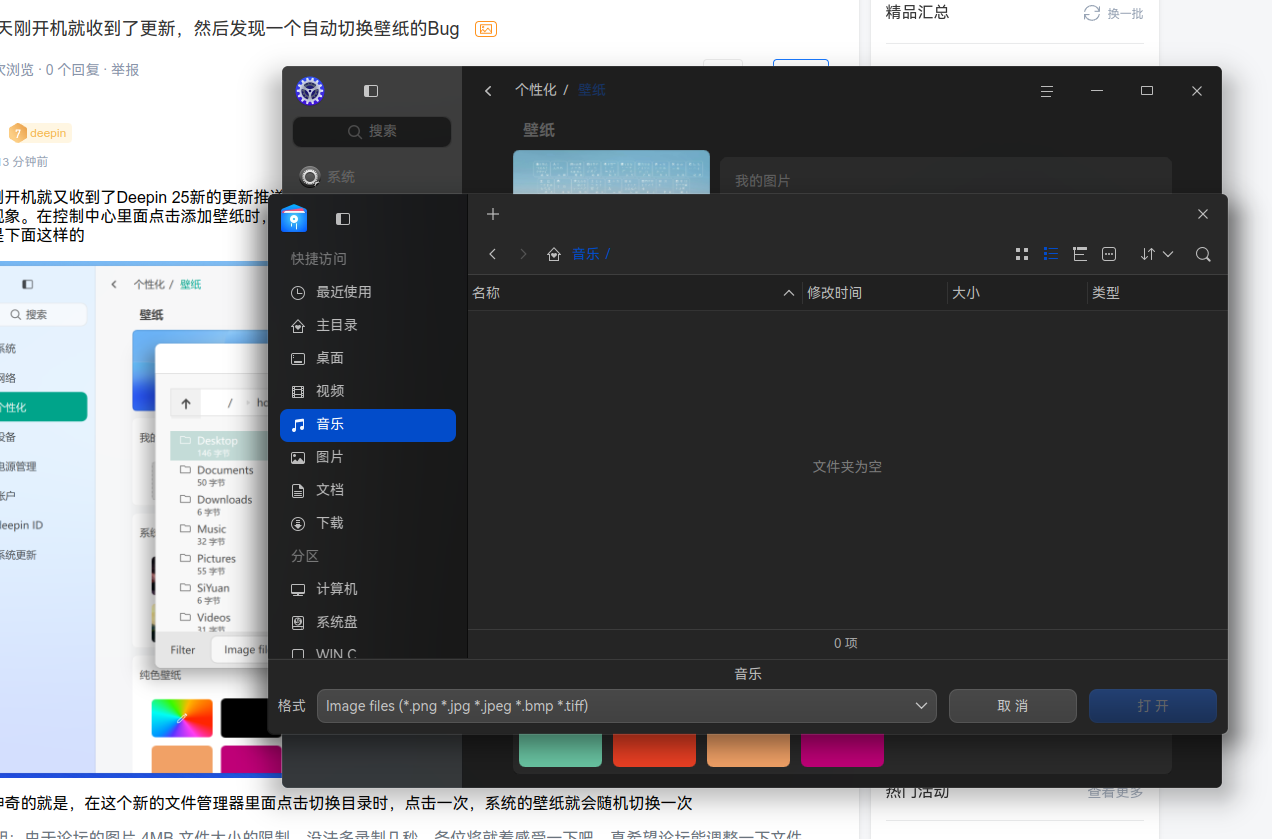Switch file dialog to list view
The image size is (1272, 839).
coord(1051,254)
